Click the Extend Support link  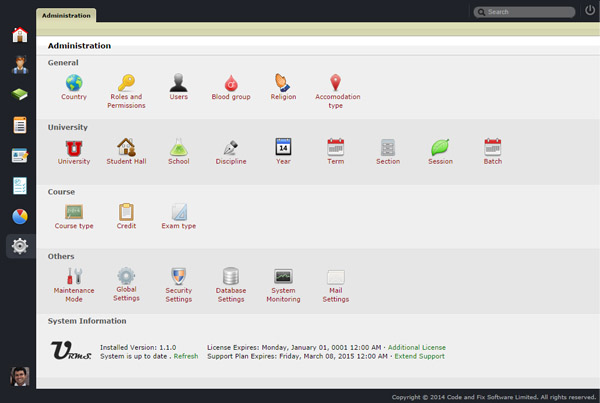419,356
